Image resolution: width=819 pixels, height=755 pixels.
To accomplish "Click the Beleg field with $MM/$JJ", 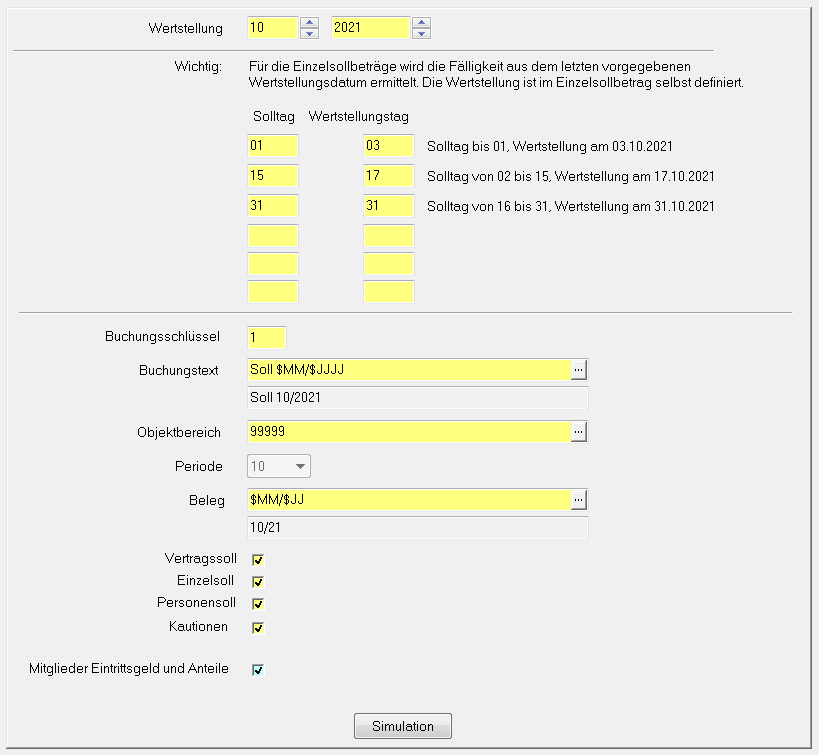I will pyautogui.click(x=408, y=499).
